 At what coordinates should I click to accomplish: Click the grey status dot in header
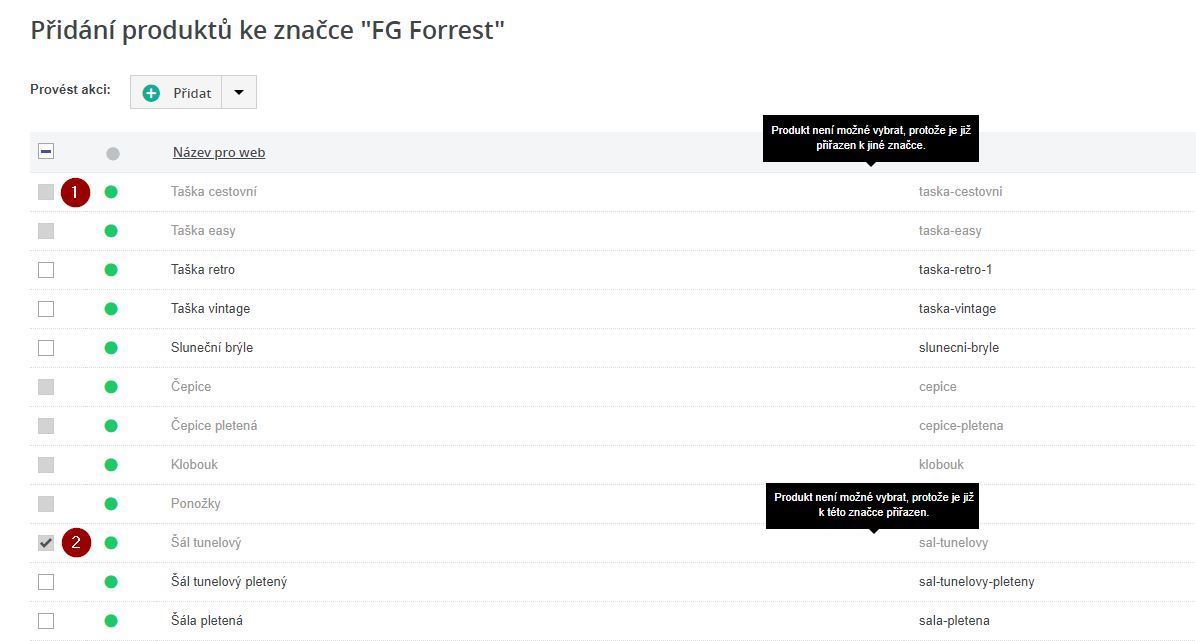pos(113,154)
